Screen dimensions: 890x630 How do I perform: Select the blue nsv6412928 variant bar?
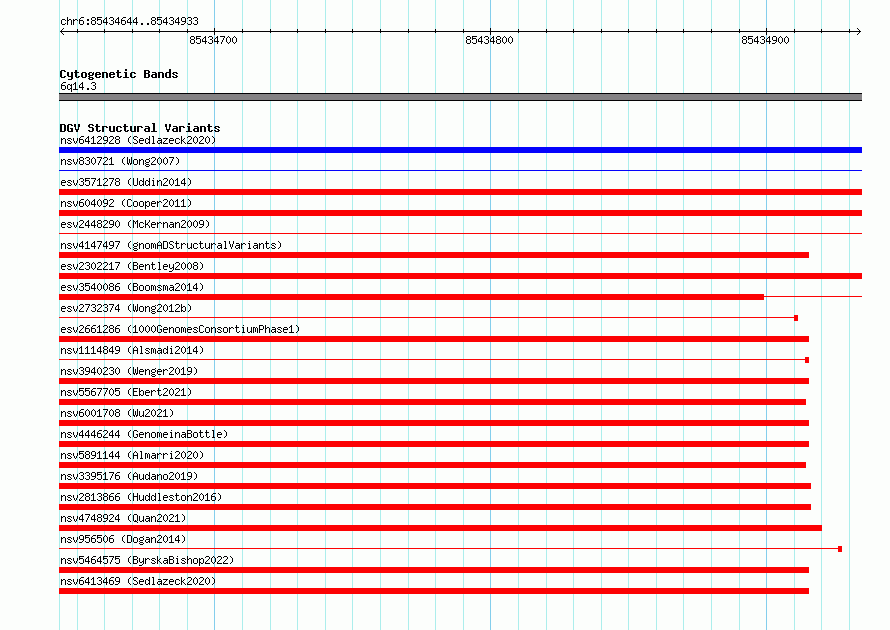pyautogui.click(x=460, y=150)
